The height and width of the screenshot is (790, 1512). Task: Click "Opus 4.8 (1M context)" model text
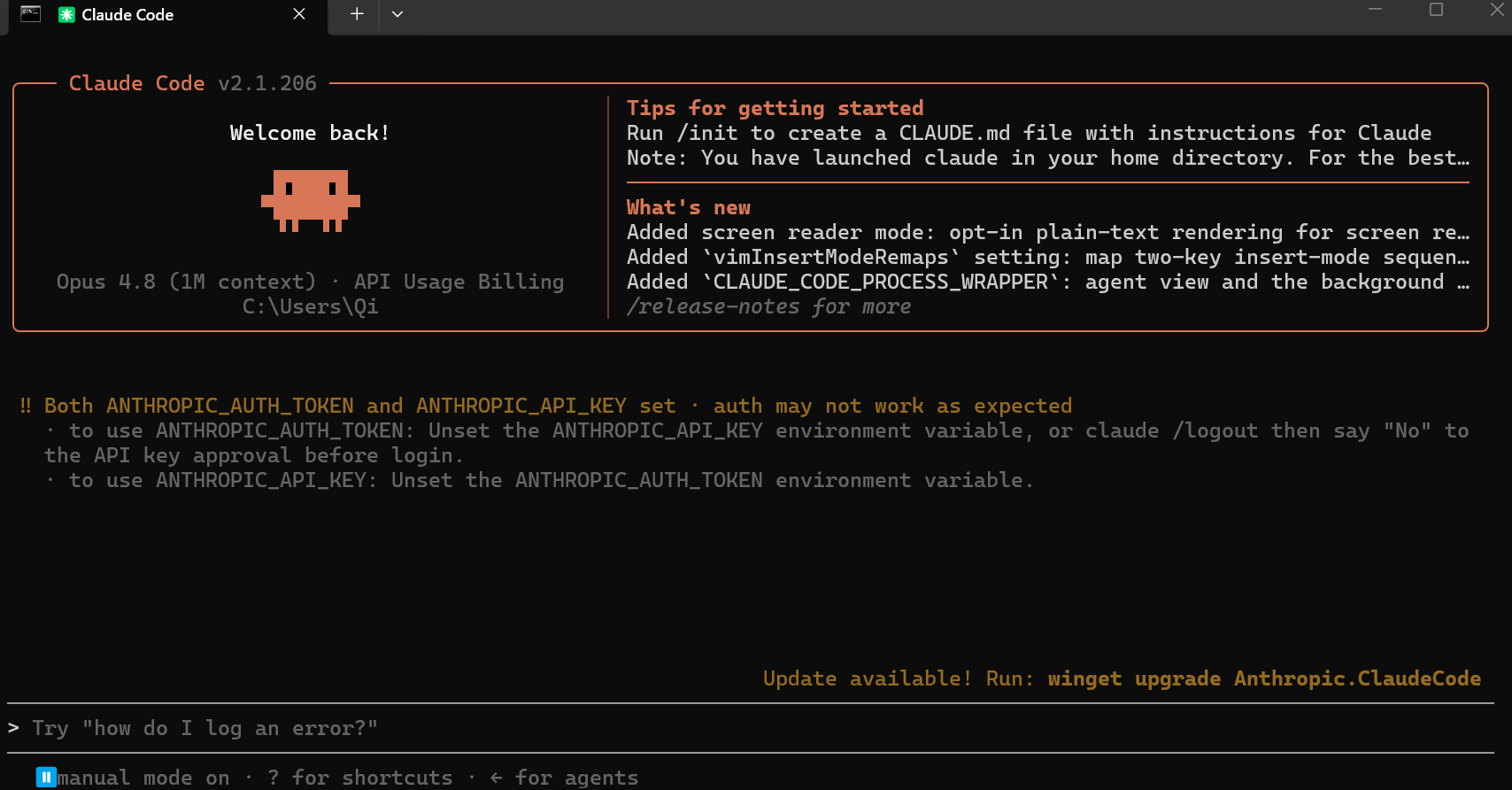tap(186, 282)
